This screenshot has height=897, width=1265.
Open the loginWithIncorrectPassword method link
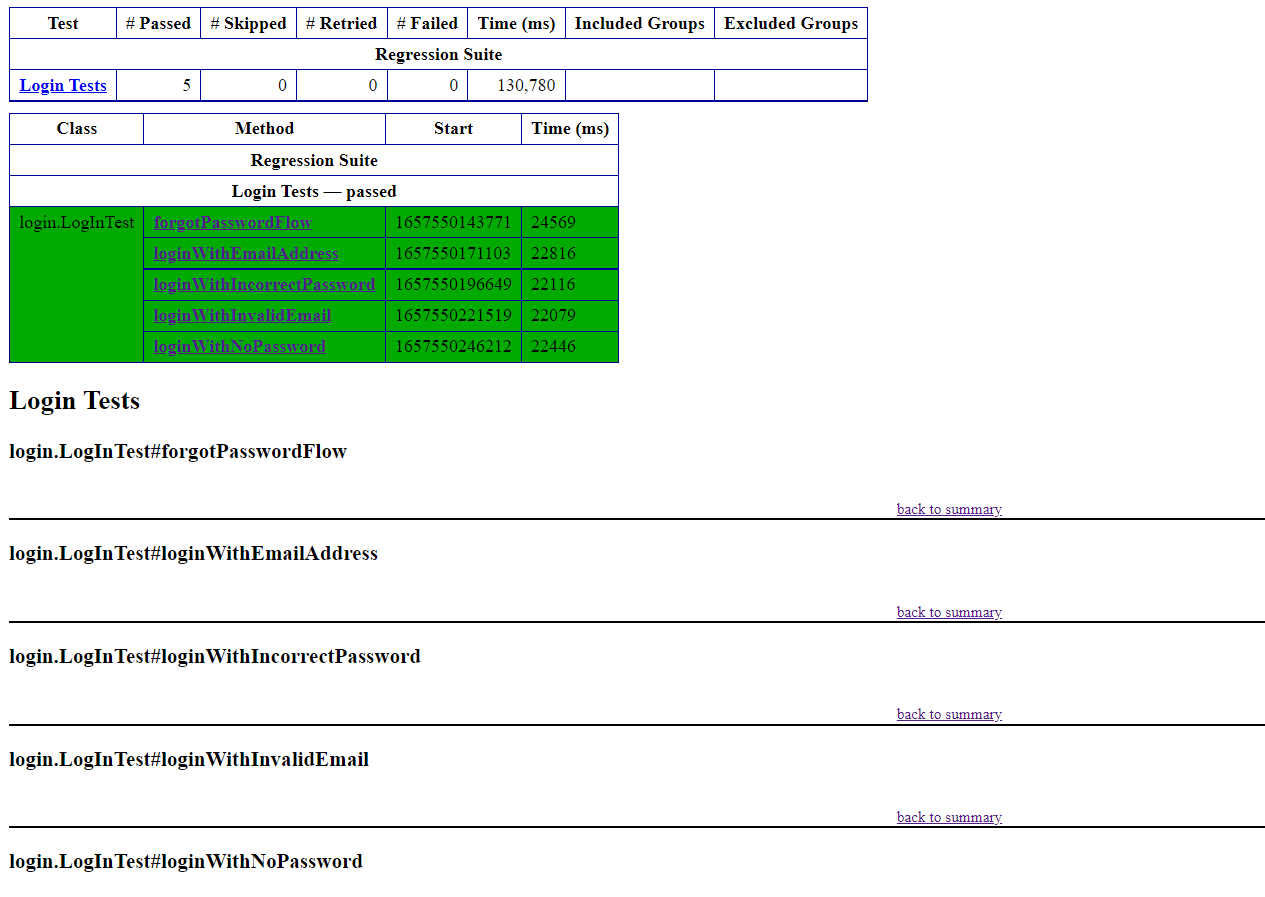click(x=264, y=284)
